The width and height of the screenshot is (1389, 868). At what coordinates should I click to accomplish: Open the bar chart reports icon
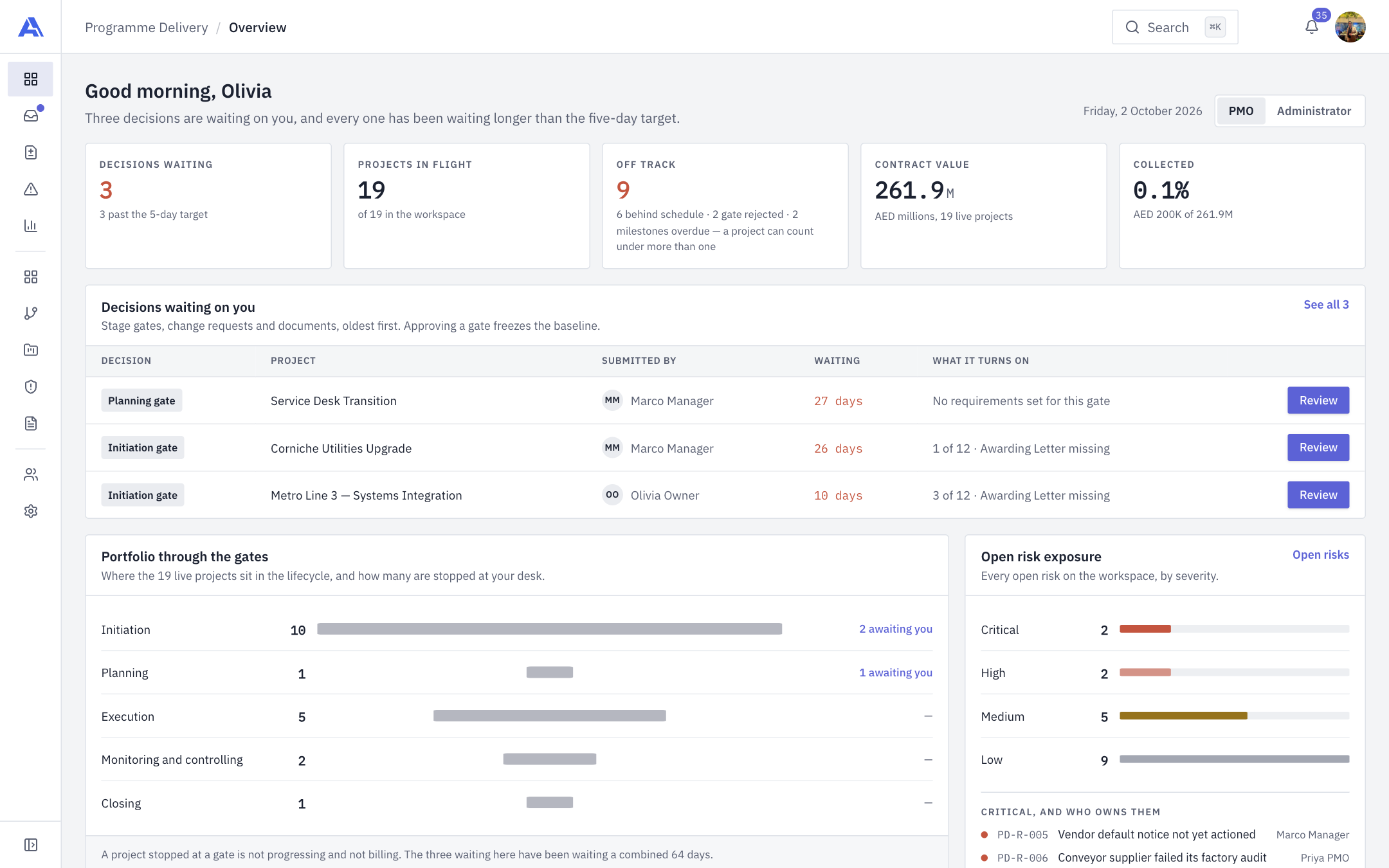click(30, 226)
